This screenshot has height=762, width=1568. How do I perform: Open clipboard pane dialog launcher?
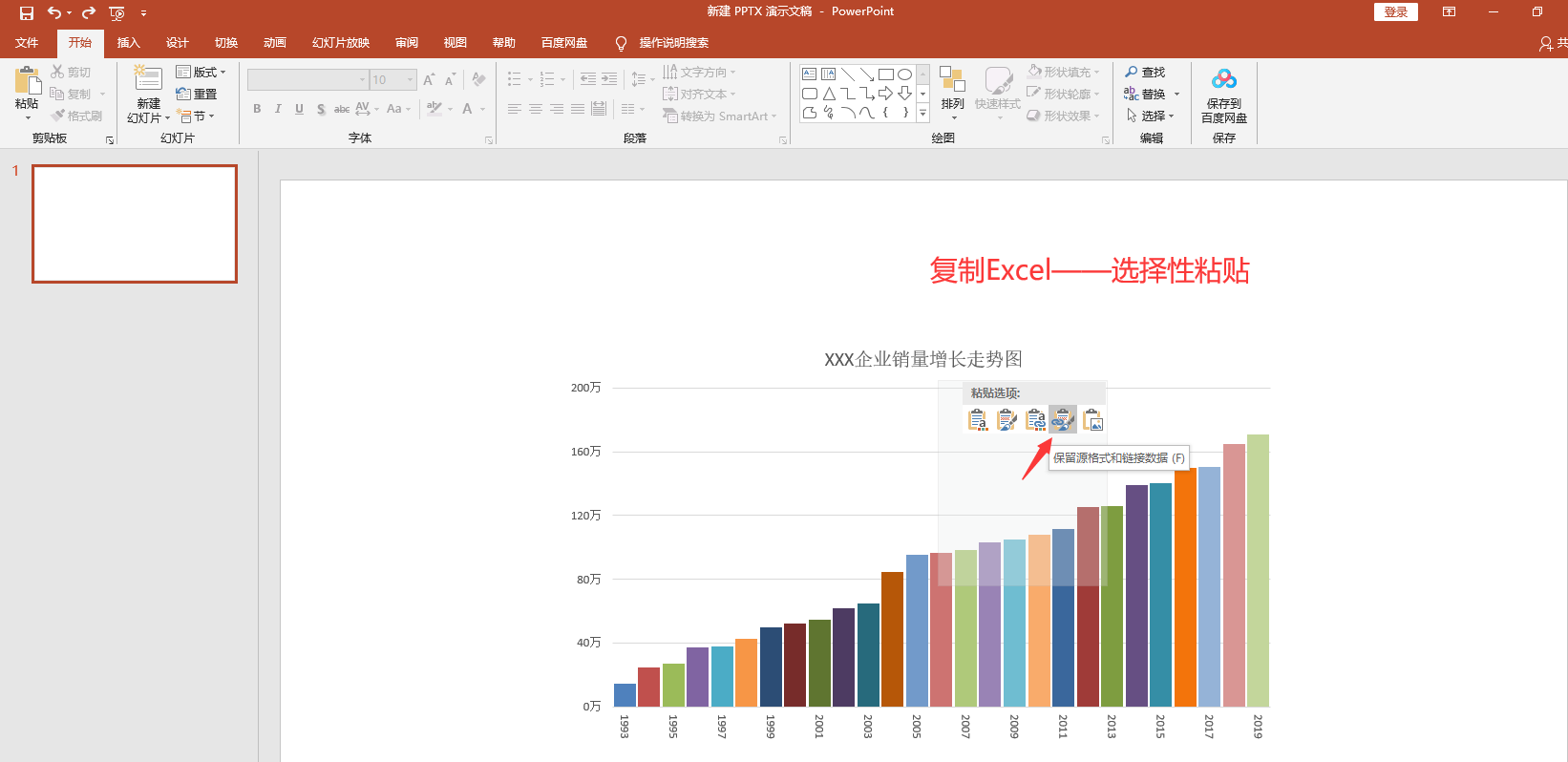(110, 140)
